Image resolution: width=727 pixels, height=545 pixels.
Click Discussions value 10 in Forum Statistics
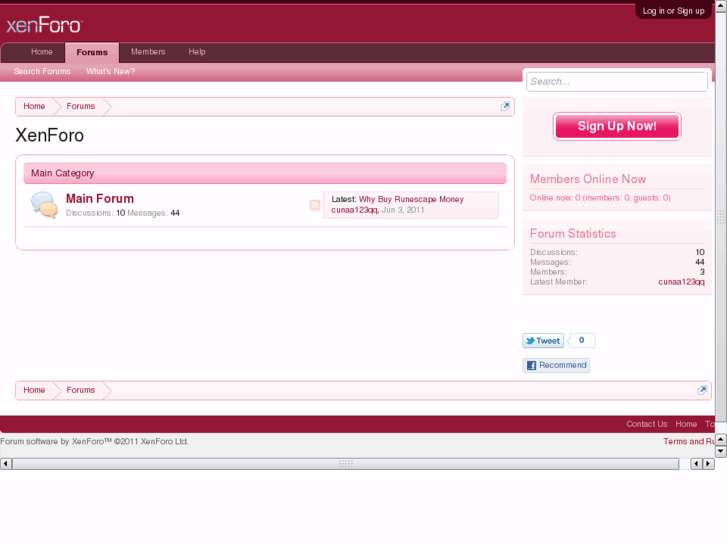coord(700,252)
